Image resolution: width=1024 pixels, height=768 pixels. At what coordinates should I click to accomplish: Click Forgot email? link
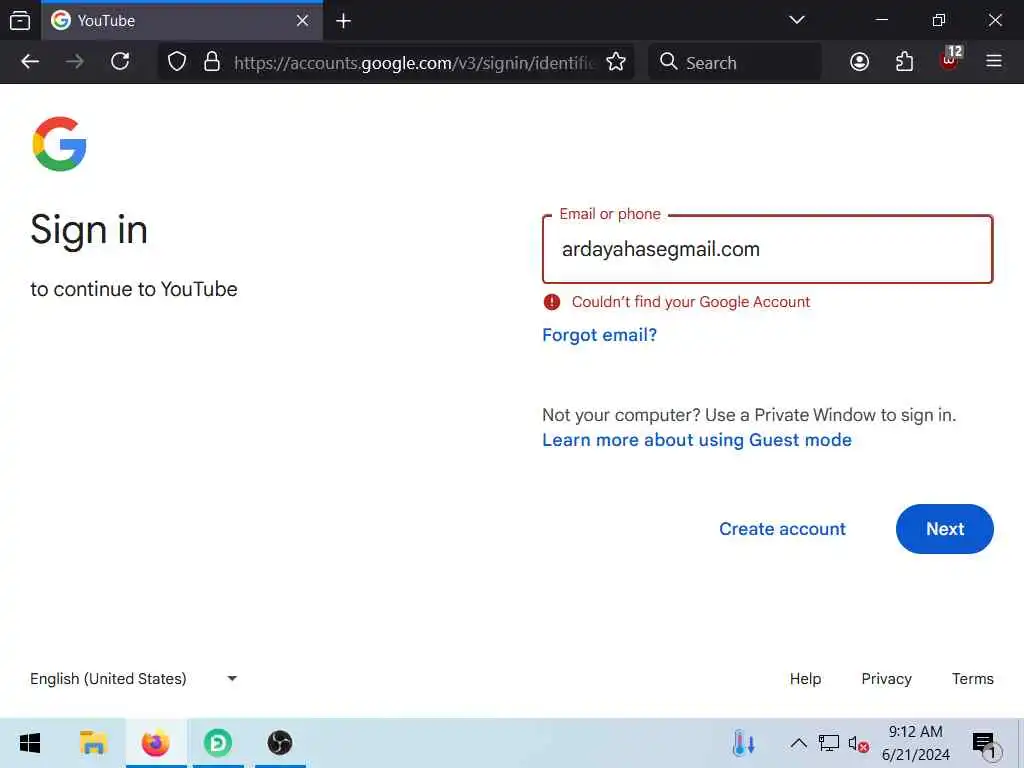point(600,335)
